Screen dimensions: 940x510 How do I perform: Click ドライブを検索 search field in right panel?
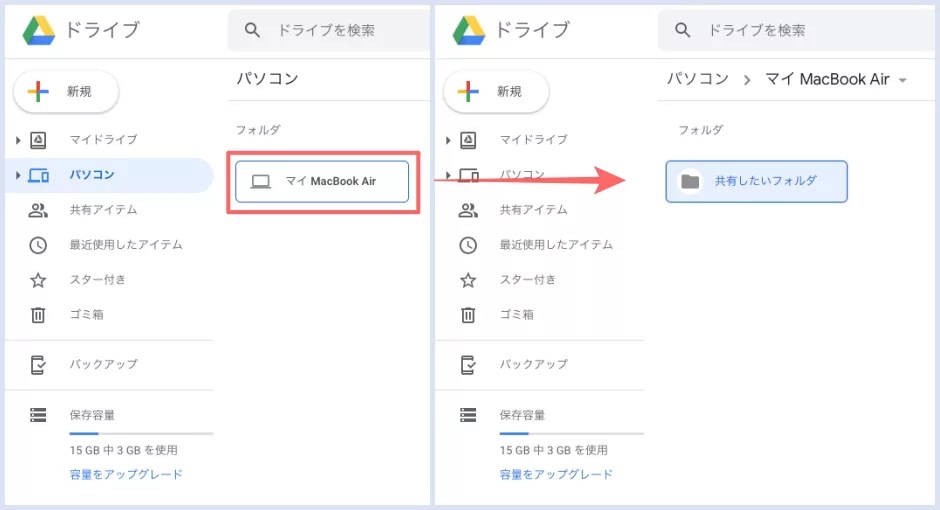point(796,30)
